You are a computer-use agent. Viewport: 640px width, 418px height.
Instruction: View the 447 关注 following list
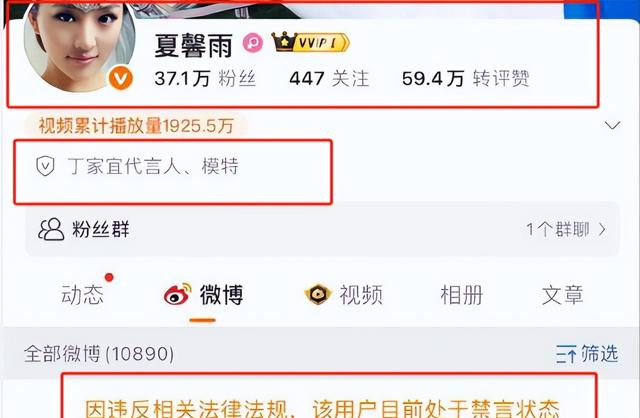329,78
